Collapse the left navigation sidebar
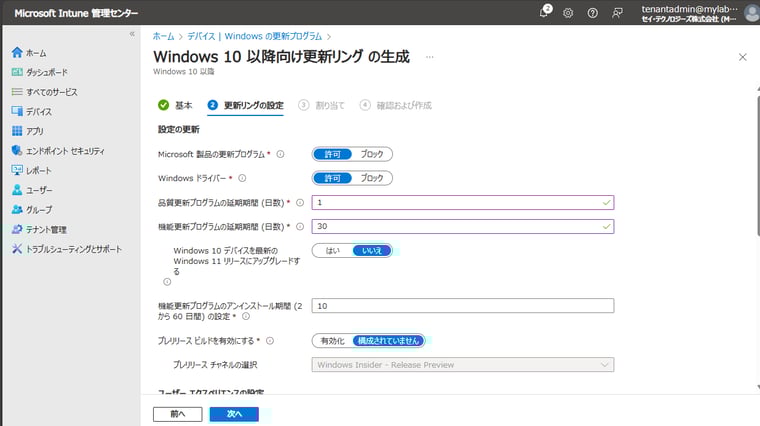The image size is (760, 426). pyautogui.click(x=132, y=34)
